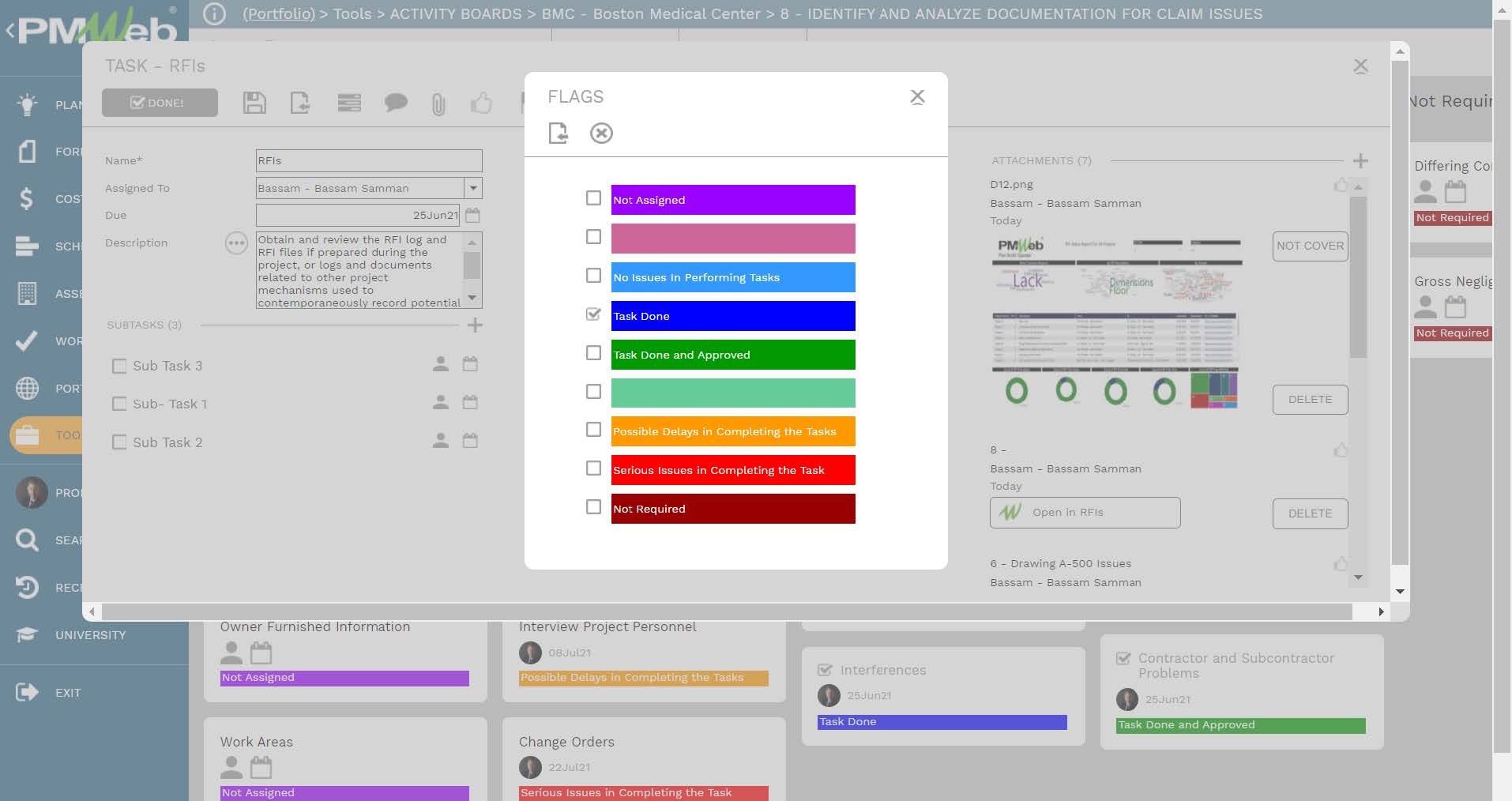Screen dimensions: 1512x801
Task: Click the Name input field containing RFIs
Action: click(369, 160)
